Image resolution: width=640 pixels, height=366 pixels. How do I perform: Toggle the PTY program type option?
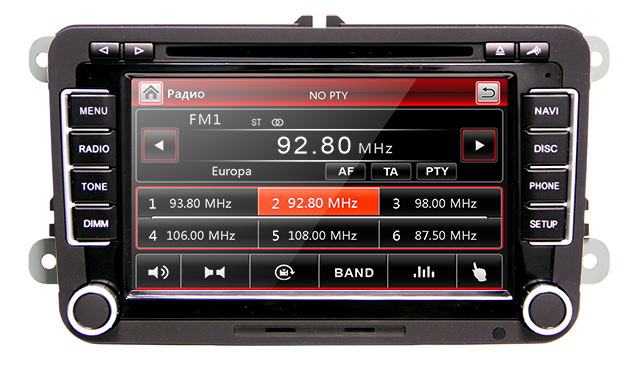[x=437, y=171]
